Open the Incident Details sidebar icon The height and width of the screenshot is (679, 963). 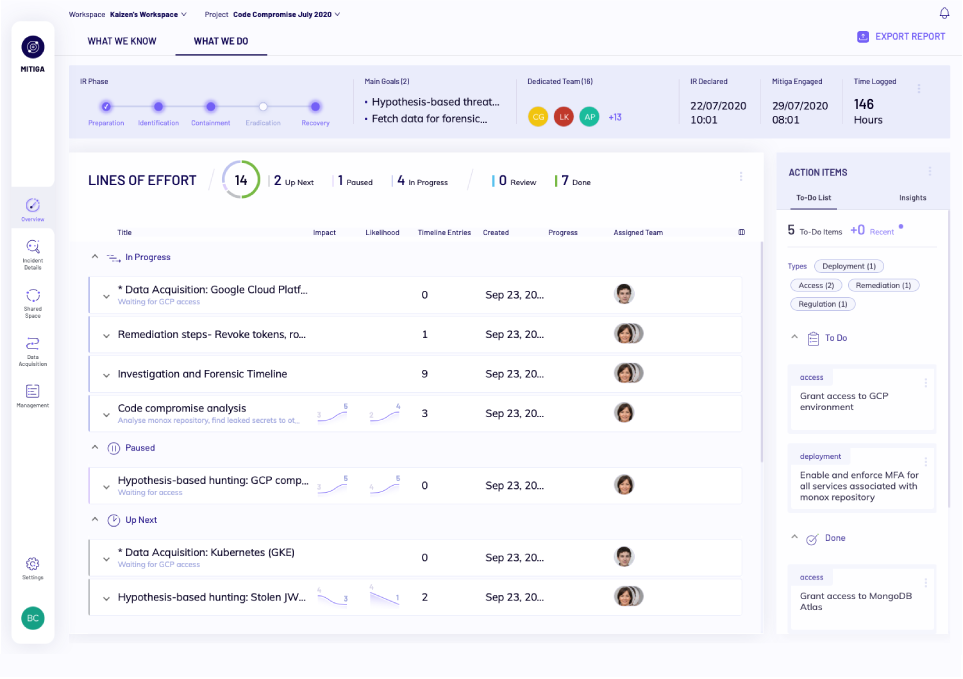point(32,247)
